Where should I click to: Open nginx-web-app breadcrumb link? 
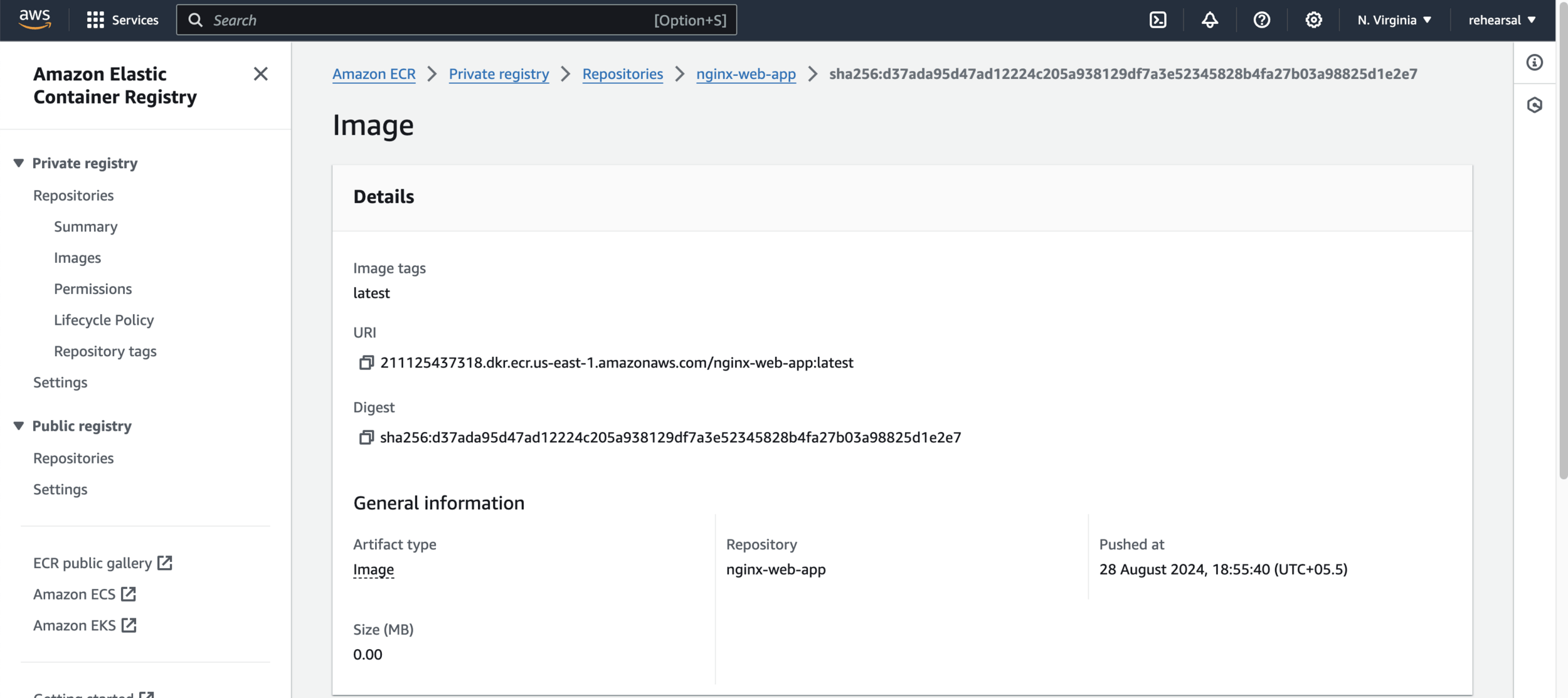click(745, 74)
